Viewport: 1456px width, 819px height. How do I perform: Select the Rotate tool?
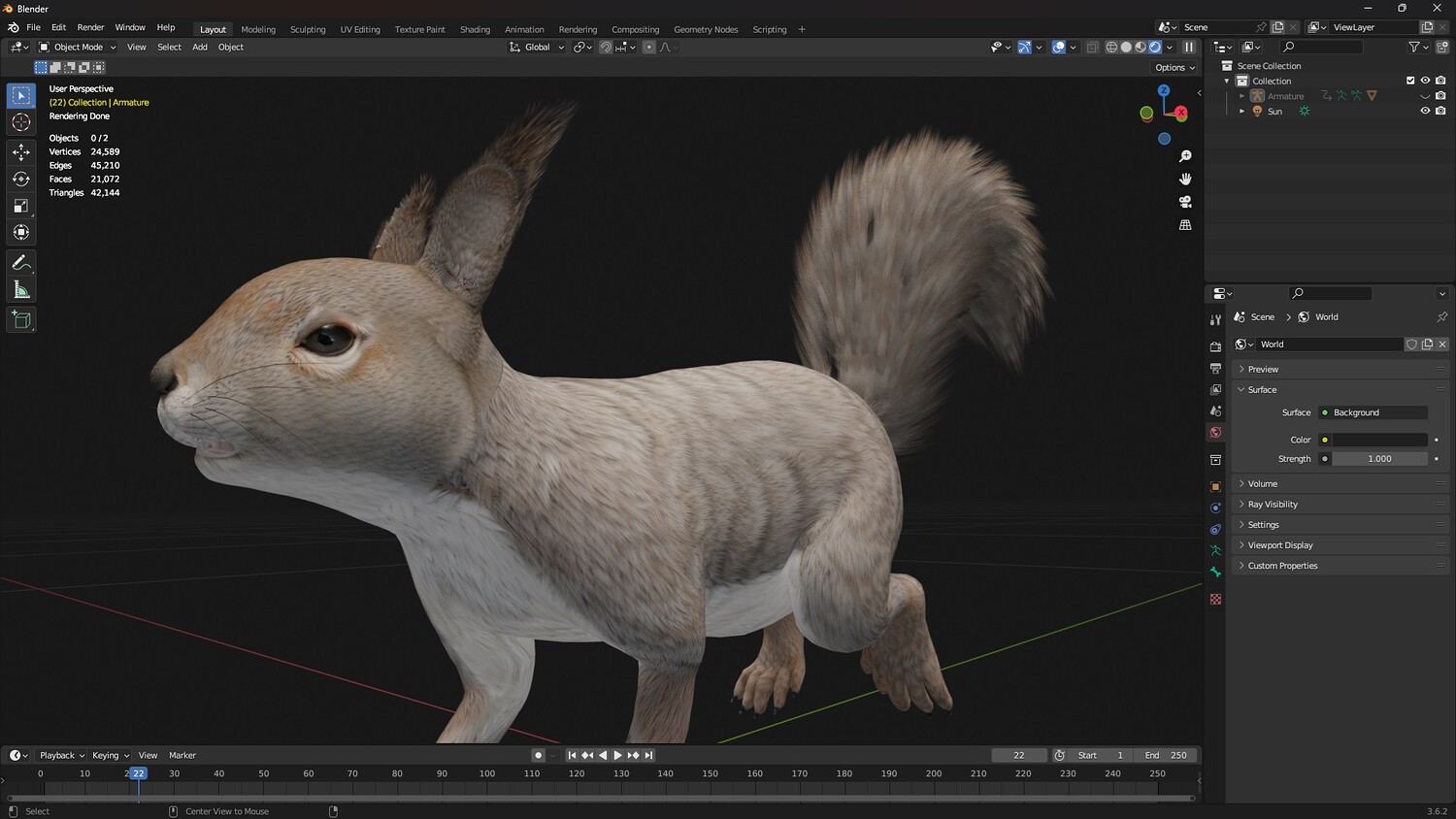[21, 179]
